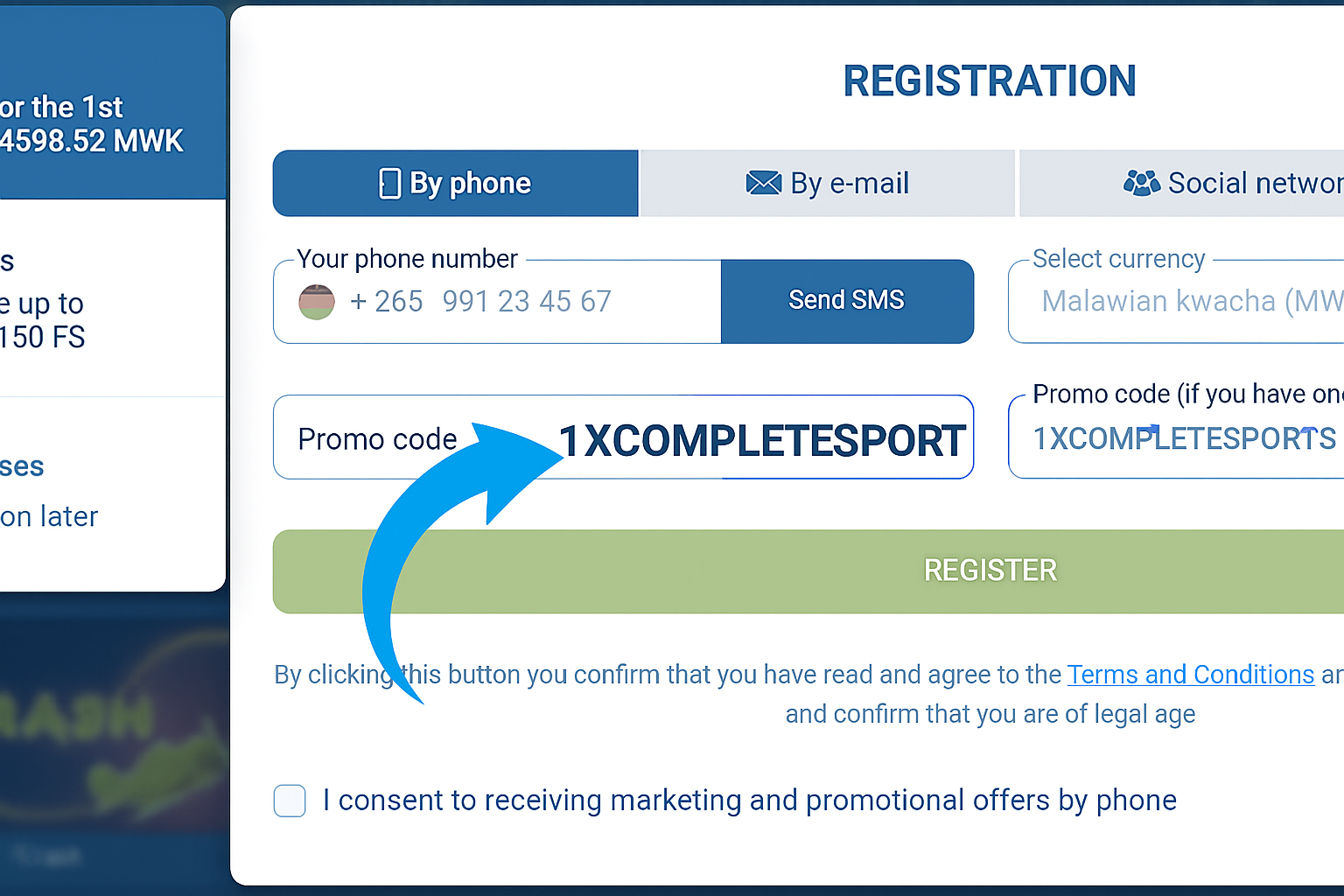Open the Terms and Conditions link

coord(1190,675)
